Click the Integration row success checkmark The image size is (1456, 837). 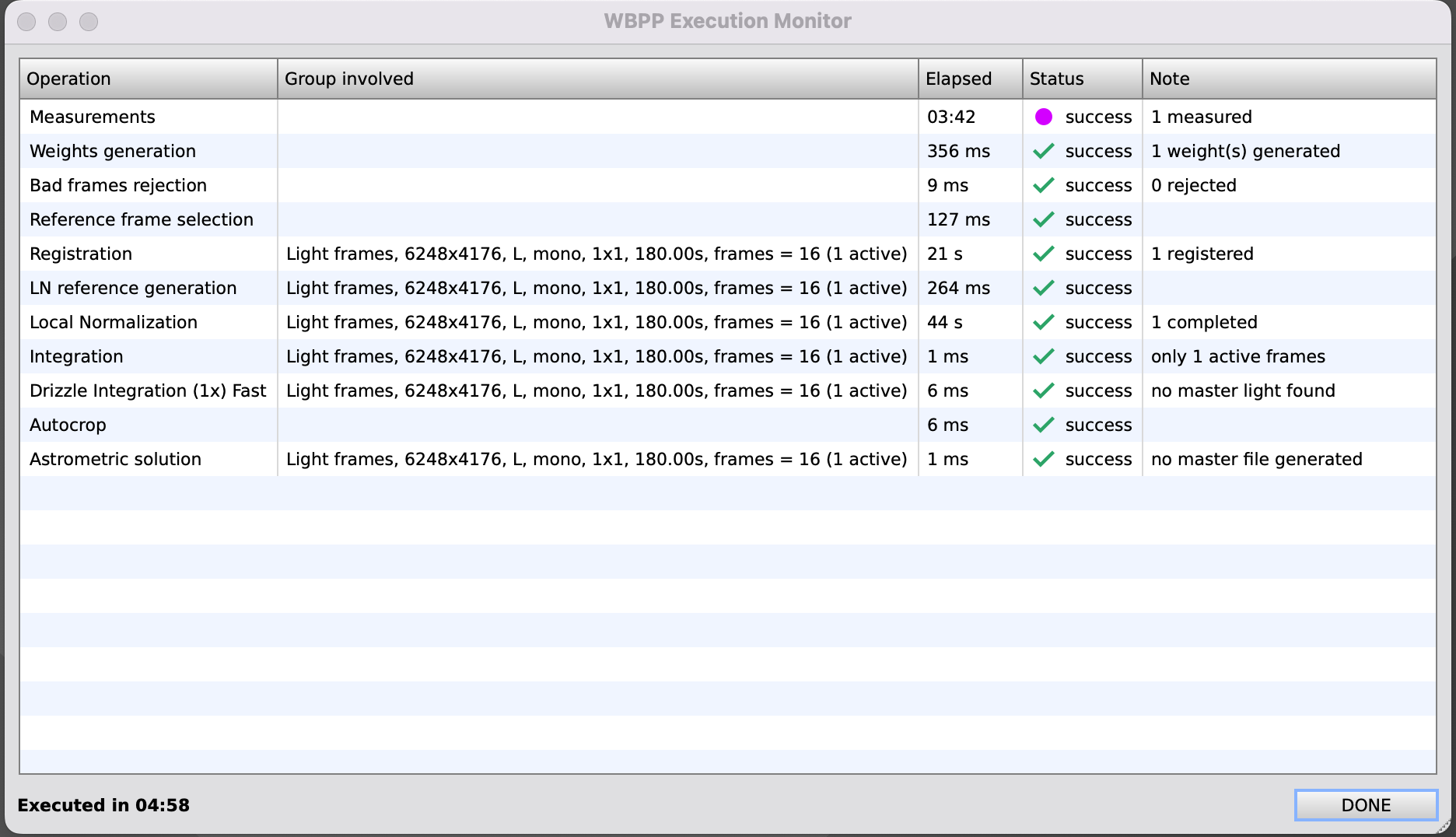pos(1044,356)
